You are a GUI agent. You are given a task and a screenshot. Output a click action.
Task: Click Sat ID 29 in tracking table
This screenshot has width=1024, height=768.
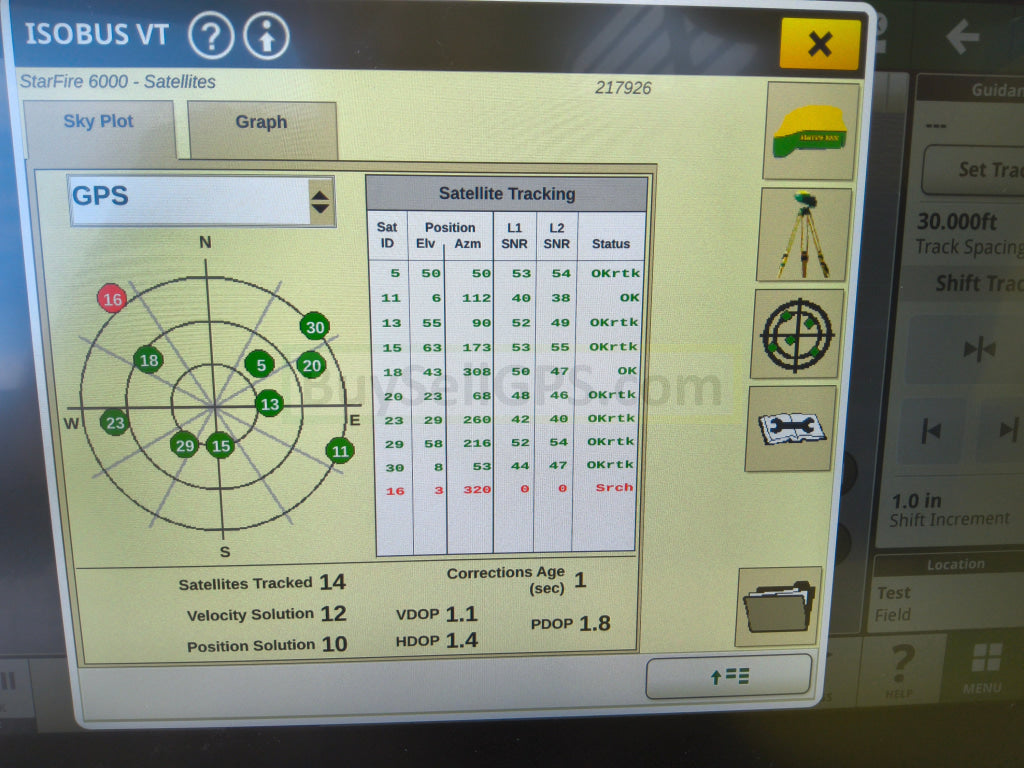[394, 444]
